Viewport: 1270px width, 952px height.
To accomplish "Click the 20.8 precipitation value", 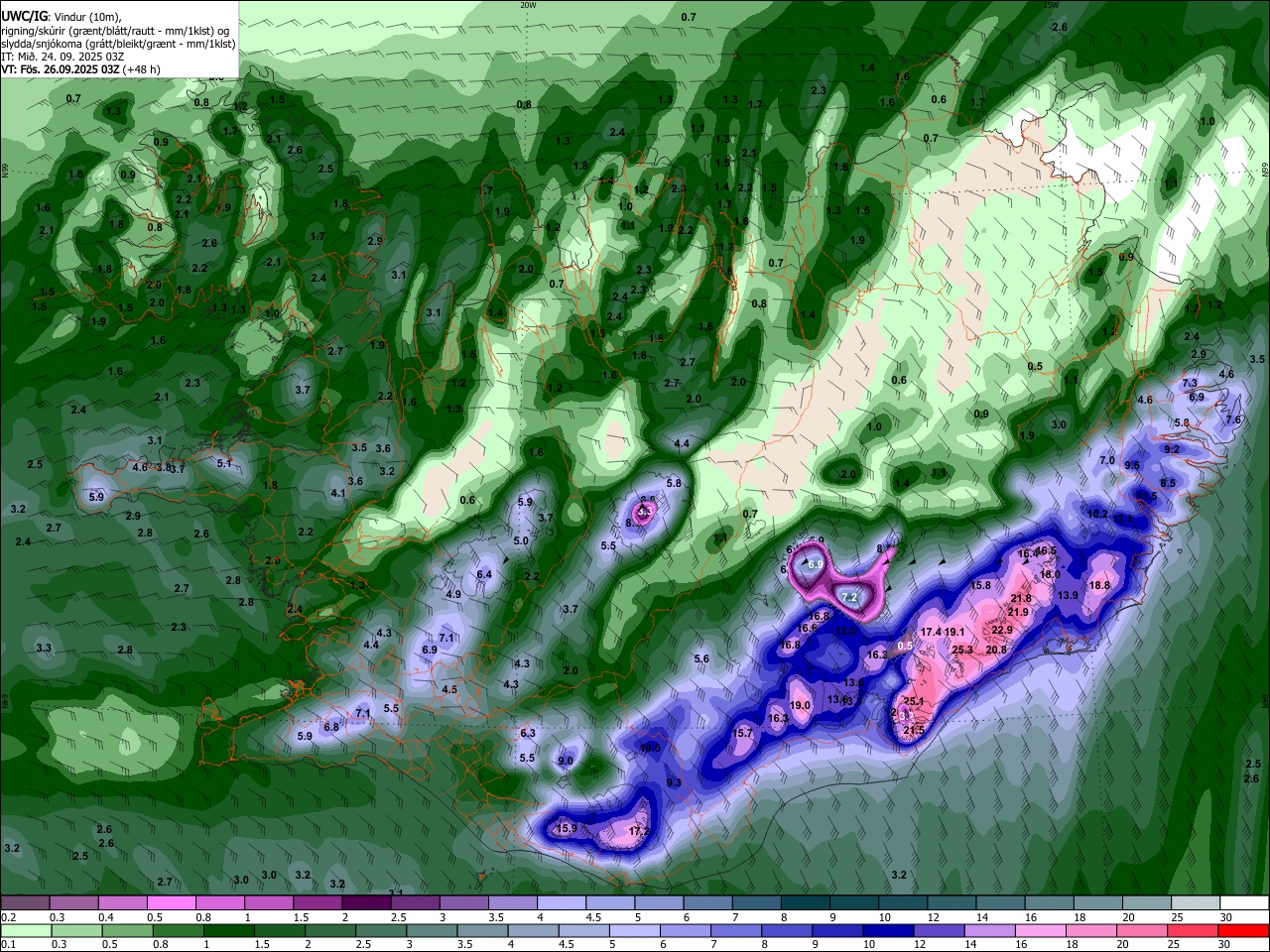I will (x=996, y=651).
